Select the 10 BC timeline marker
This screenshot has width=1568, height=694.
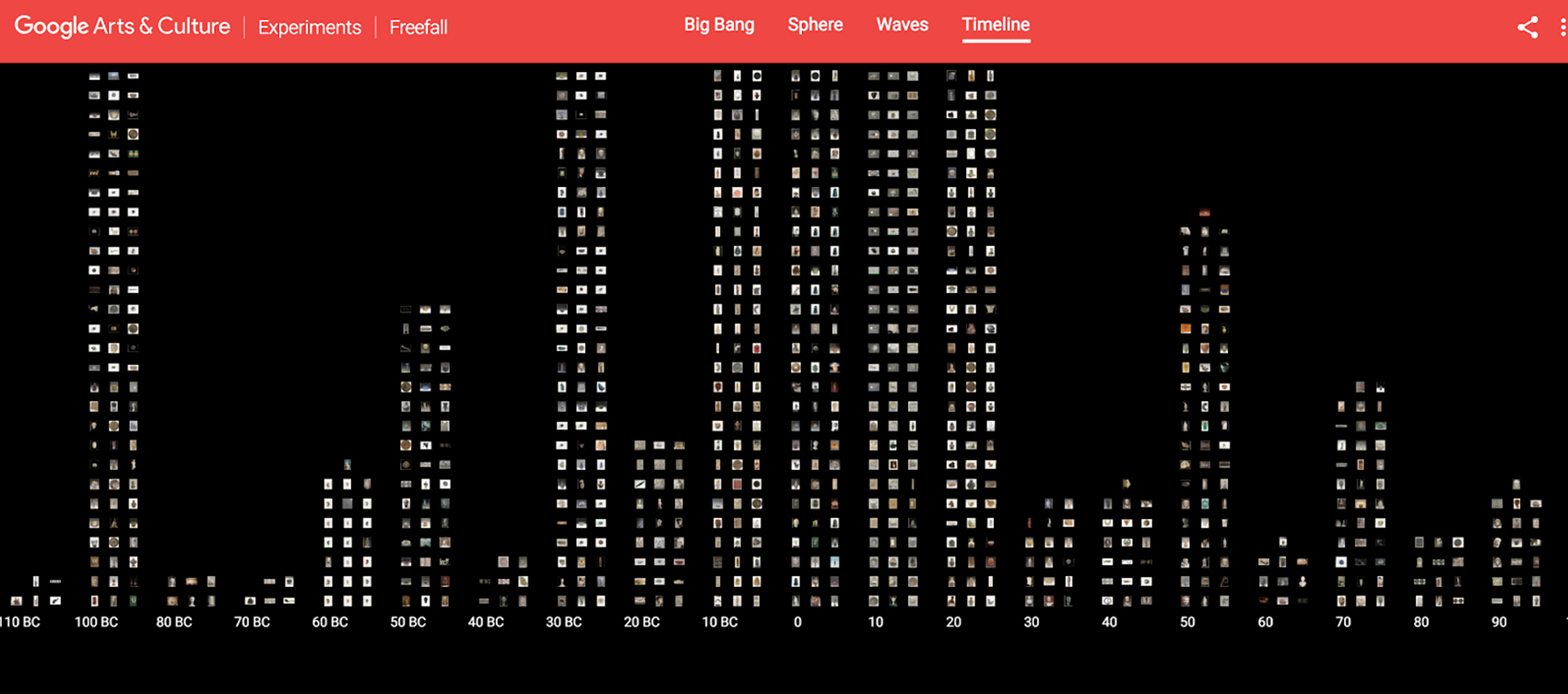(x=719, y=622)
